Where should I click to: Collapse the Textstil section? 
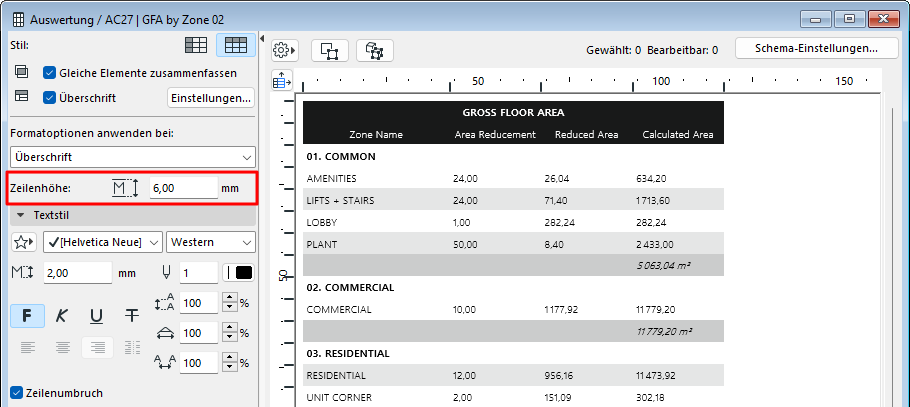pos(19,214)
